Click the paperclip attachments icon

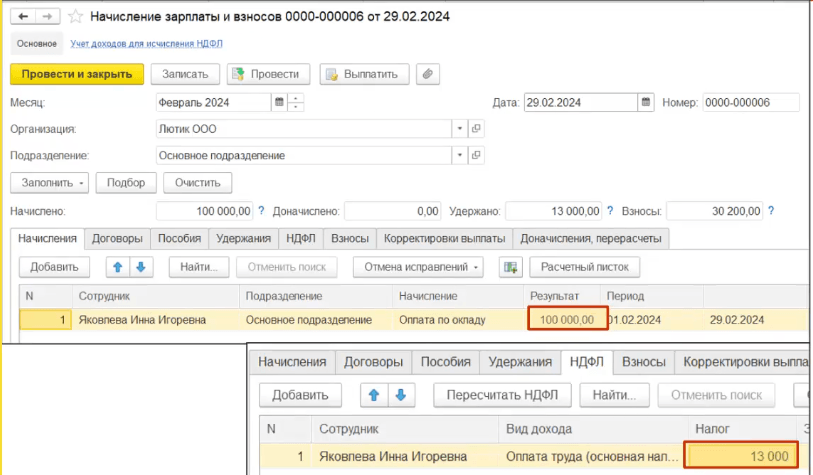point(427,74)
